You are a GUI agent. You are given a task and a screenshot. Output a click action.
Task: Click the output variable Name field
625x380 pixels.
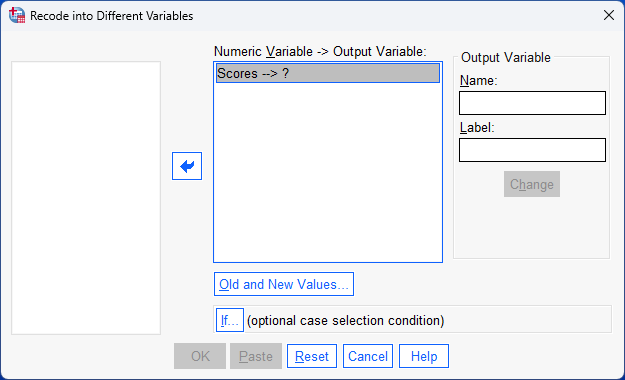532,103
